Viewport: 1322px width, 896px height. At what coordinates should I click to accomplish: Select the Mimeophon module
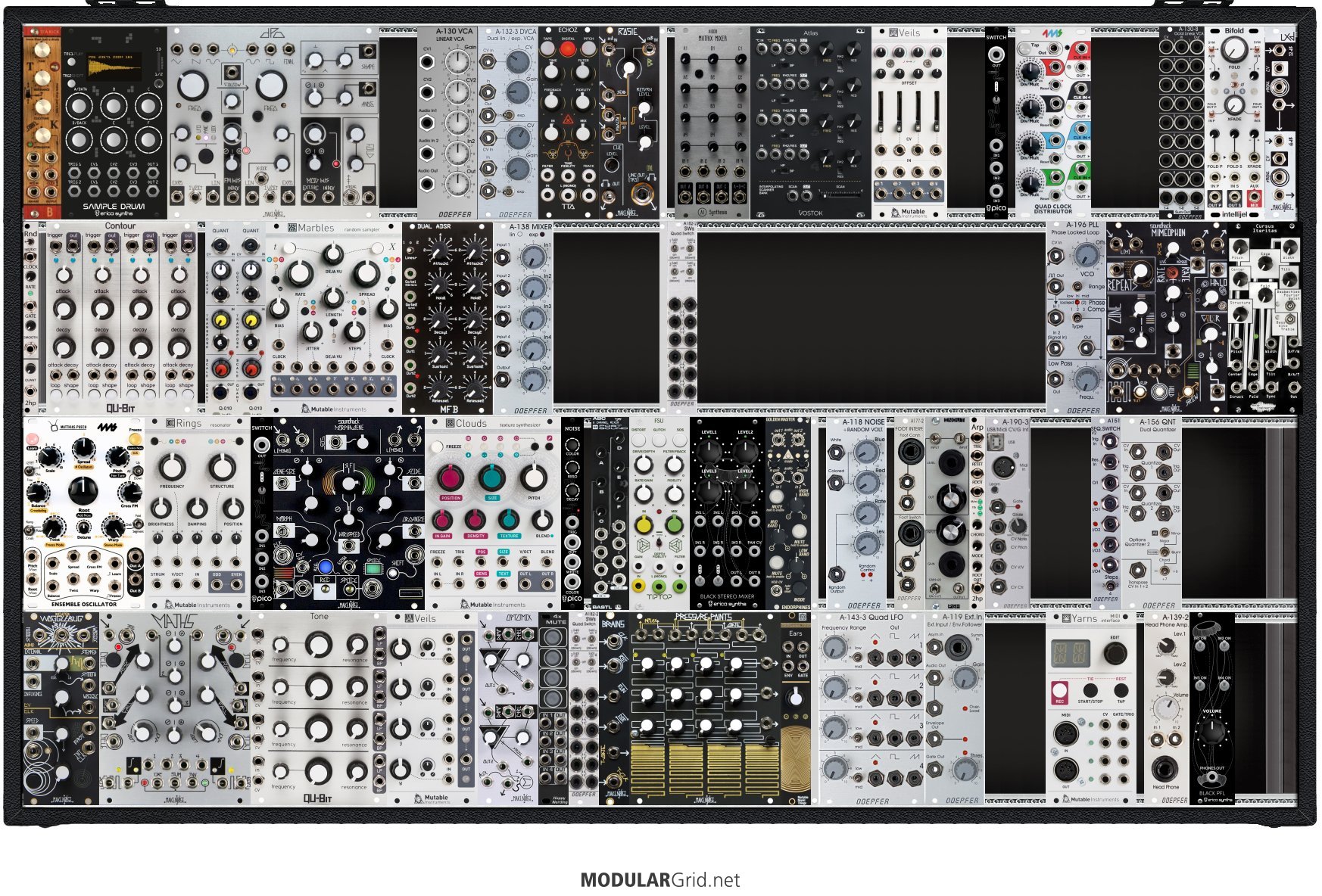coord(1167,319)
